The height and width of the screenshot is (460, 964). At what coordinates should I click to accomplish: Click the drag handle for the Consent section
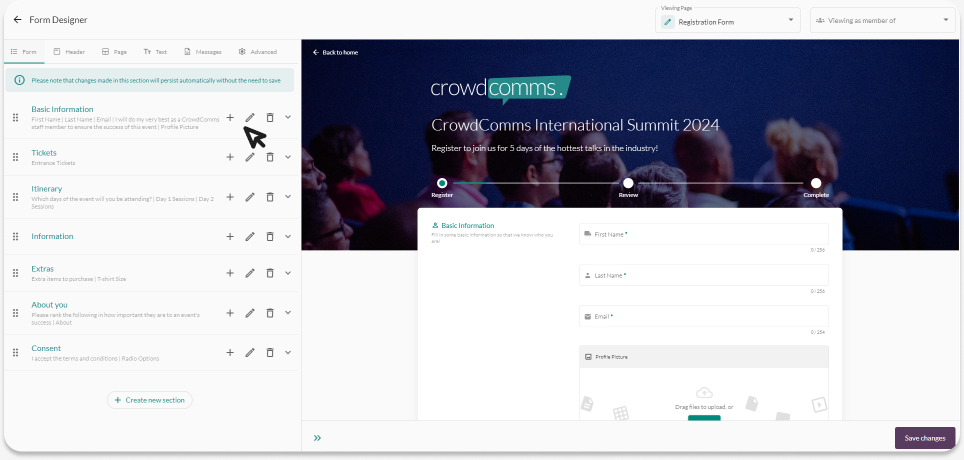coord(15,352)
